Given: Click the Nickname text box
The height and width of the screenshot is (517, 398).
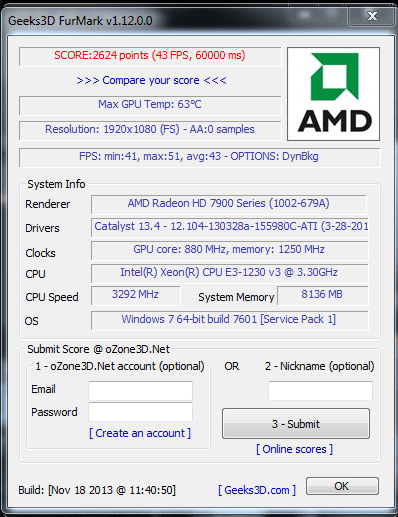Looking at the screenshot, I should point(320,391).
